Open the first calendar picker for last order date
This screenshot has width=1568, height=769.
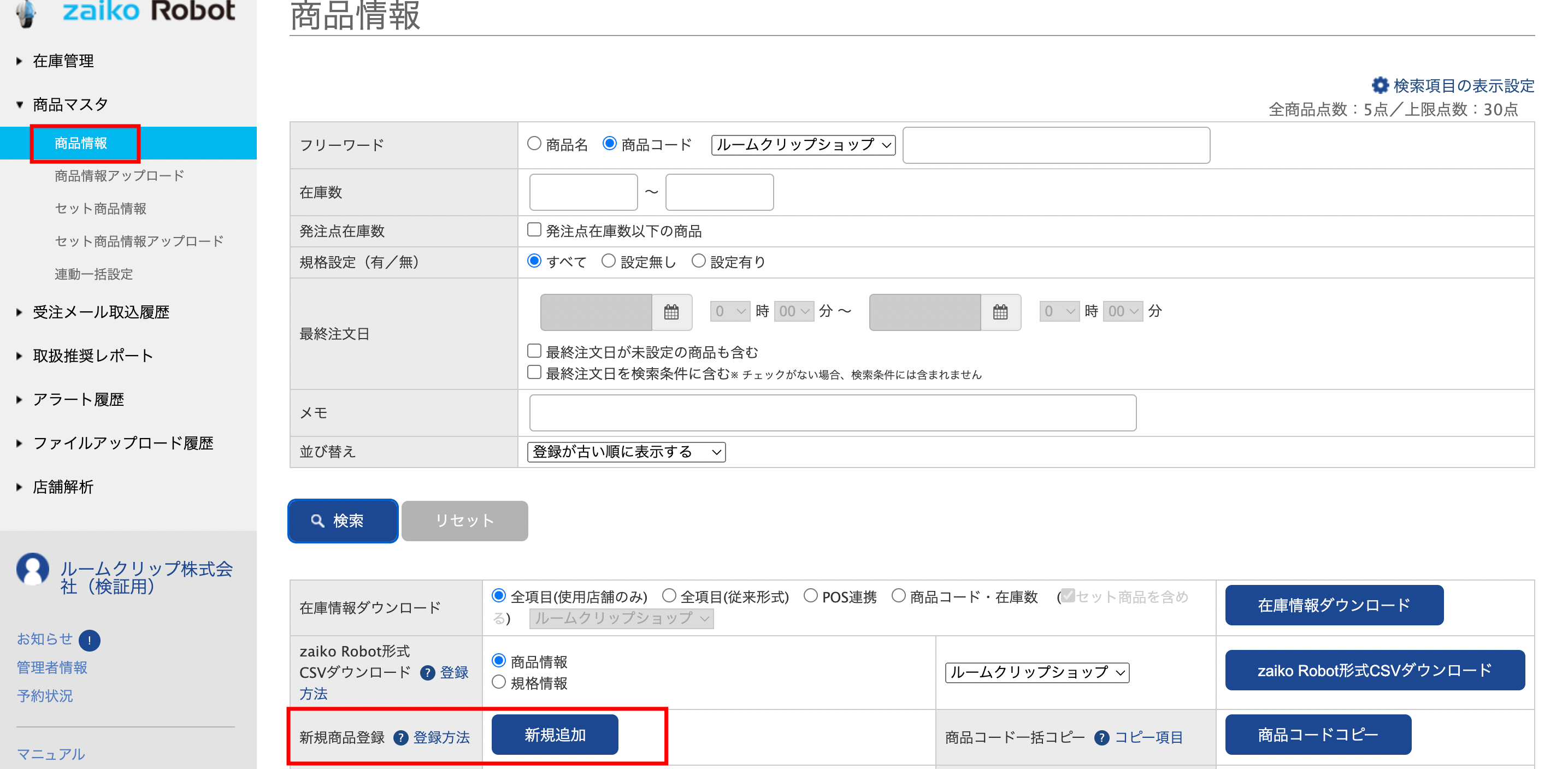click(671, 312)
